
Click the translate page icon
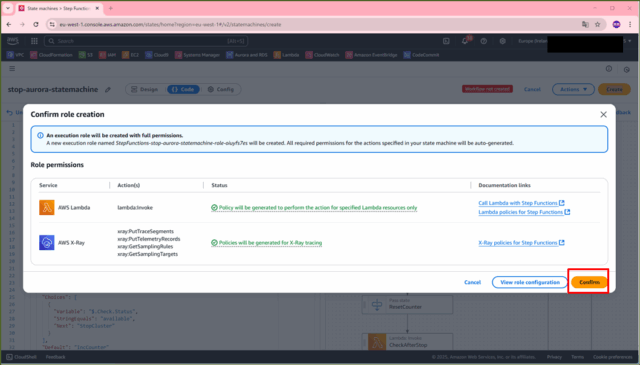click(585, 24)
